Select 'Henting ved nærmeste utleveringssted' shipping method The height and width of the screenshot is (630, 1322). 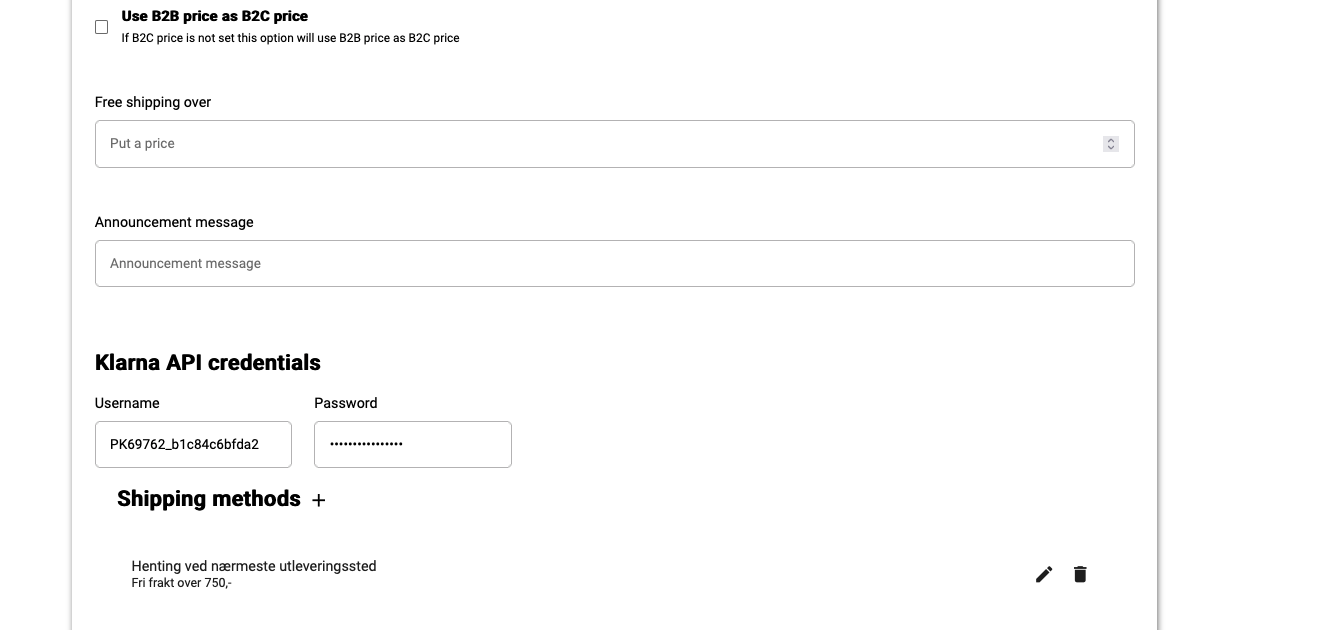[254, 566]
